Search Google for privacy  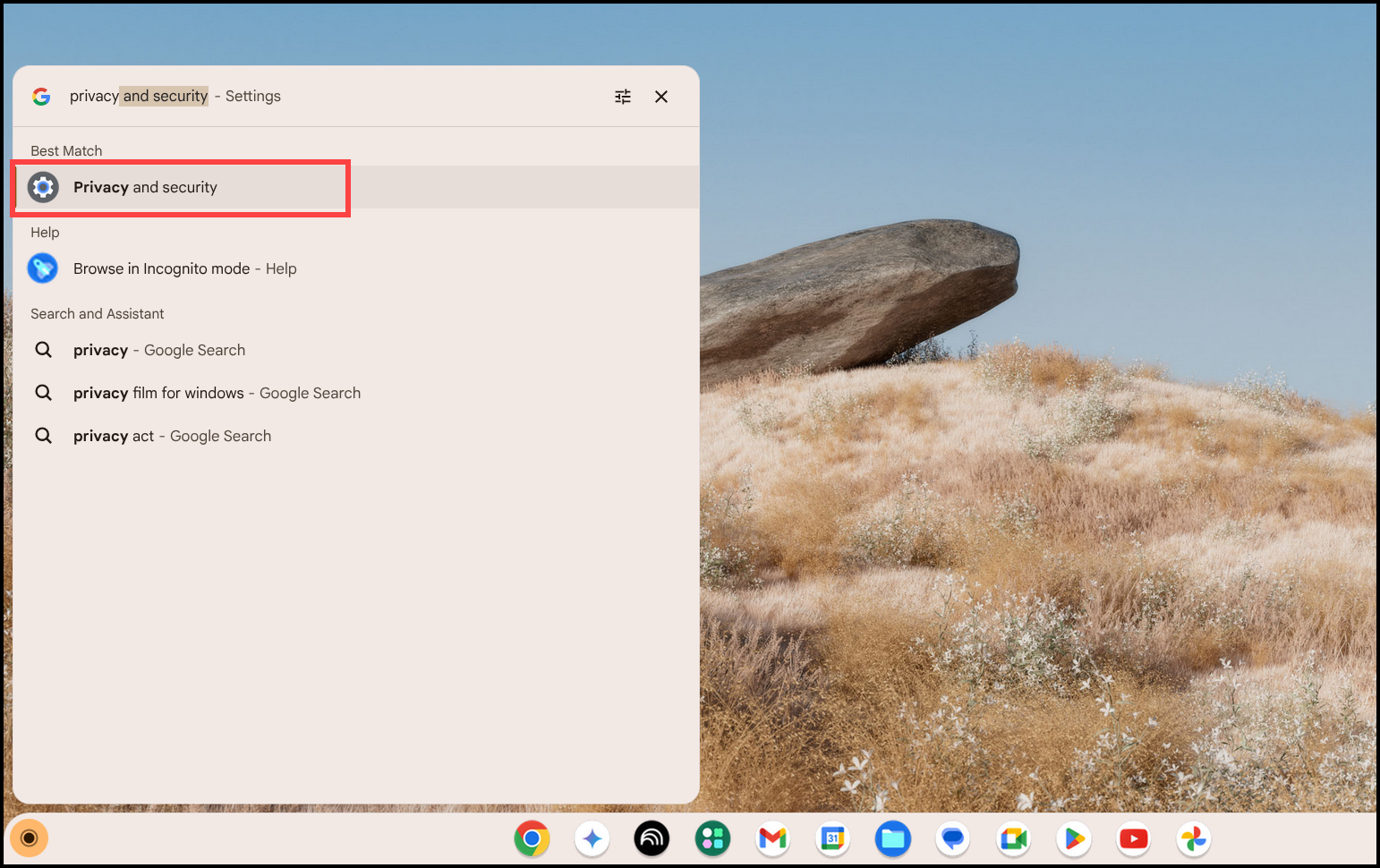click(x=158, y=350)
